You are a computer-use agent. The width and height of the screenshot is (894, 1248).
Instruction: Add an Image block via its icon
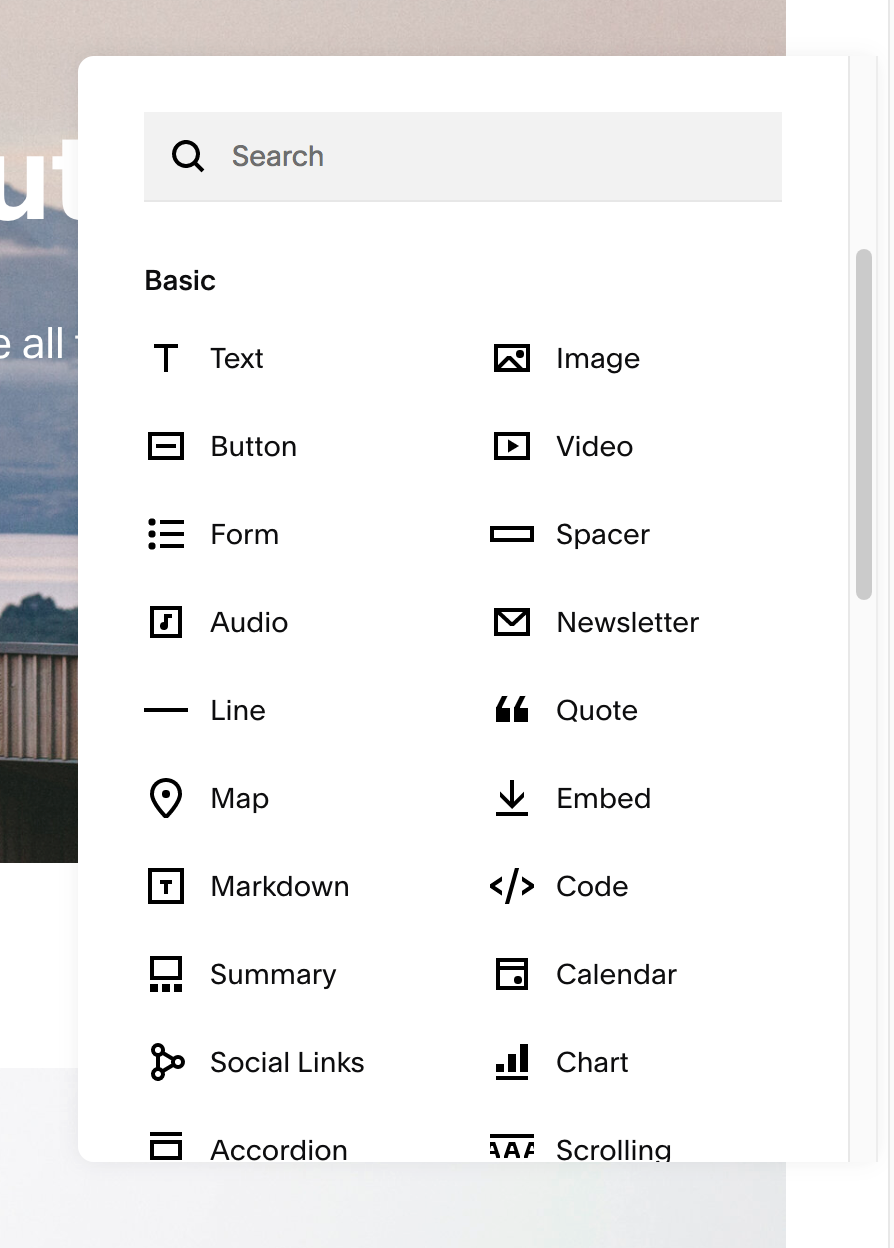pyautogui.click(x=512, y=358)
